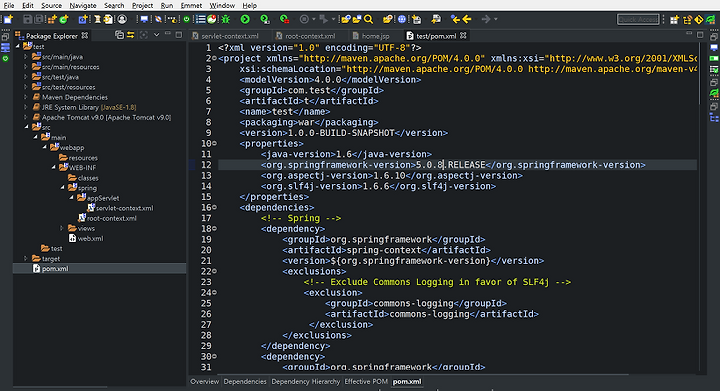Click the green Run play button
The height and width of the screenshot is (391, 720).
click(245, 19)
